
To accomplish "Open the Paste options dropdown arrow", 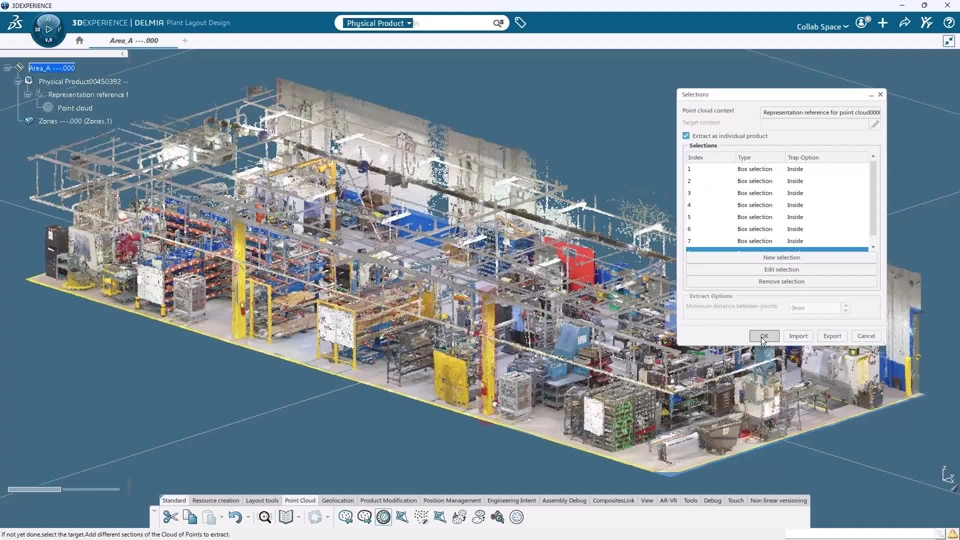I will pyautogui.click(x=221, y=517).
